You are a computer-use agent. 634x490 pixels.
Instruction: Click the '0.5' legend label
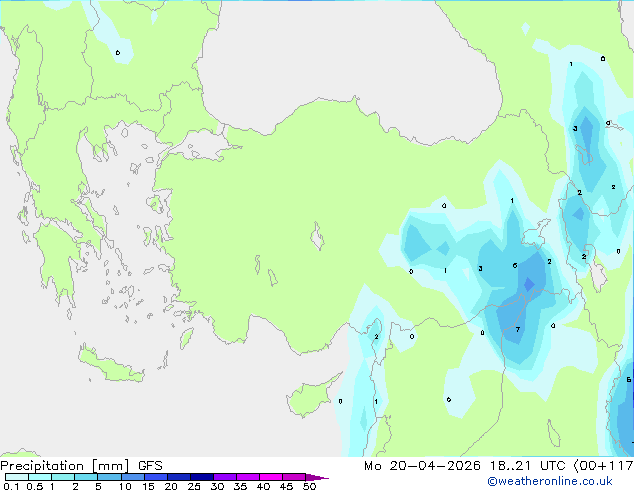coord(35,486)
